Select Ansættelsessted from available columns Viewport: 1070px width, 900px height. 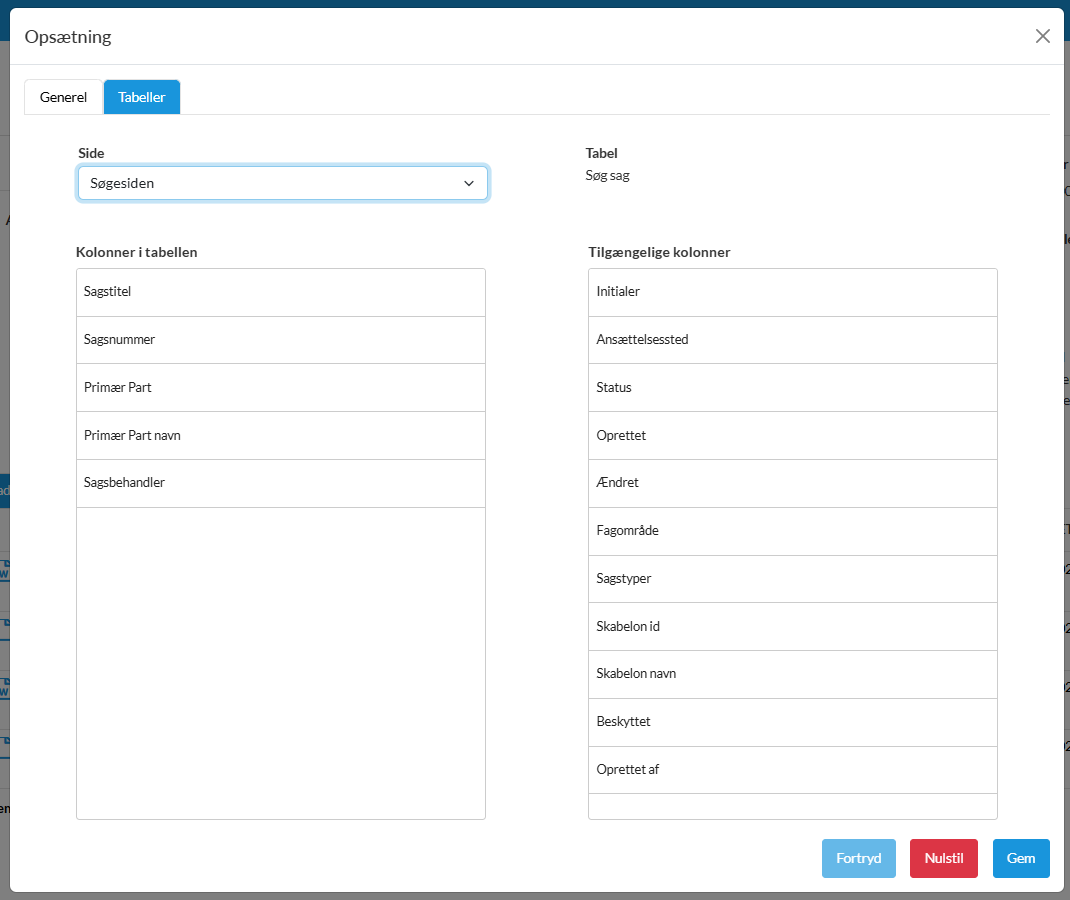[x=792, y=340]
